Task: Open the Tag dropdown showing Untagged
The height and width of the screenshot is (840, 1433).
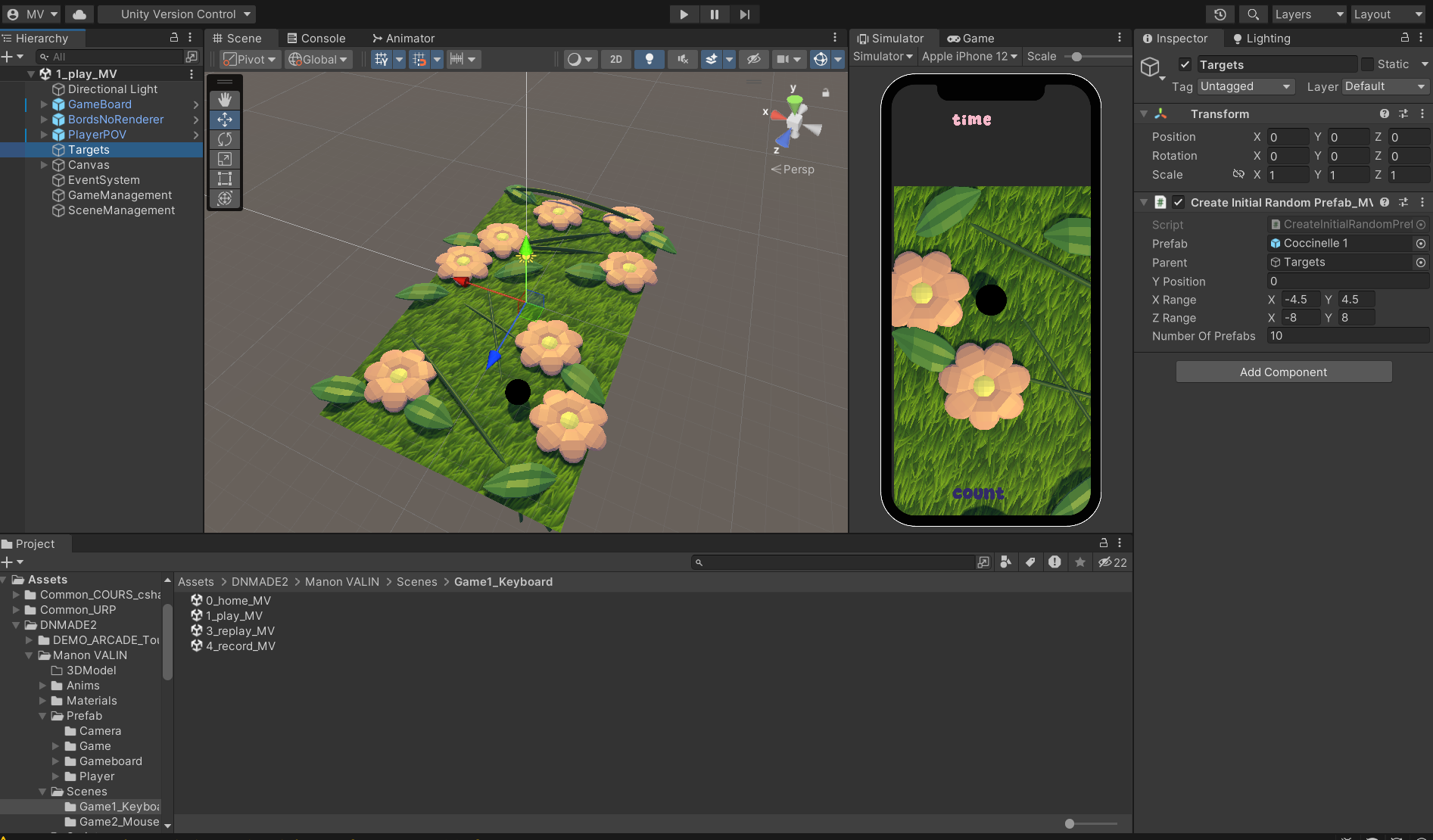Action: click(1245, 86)
